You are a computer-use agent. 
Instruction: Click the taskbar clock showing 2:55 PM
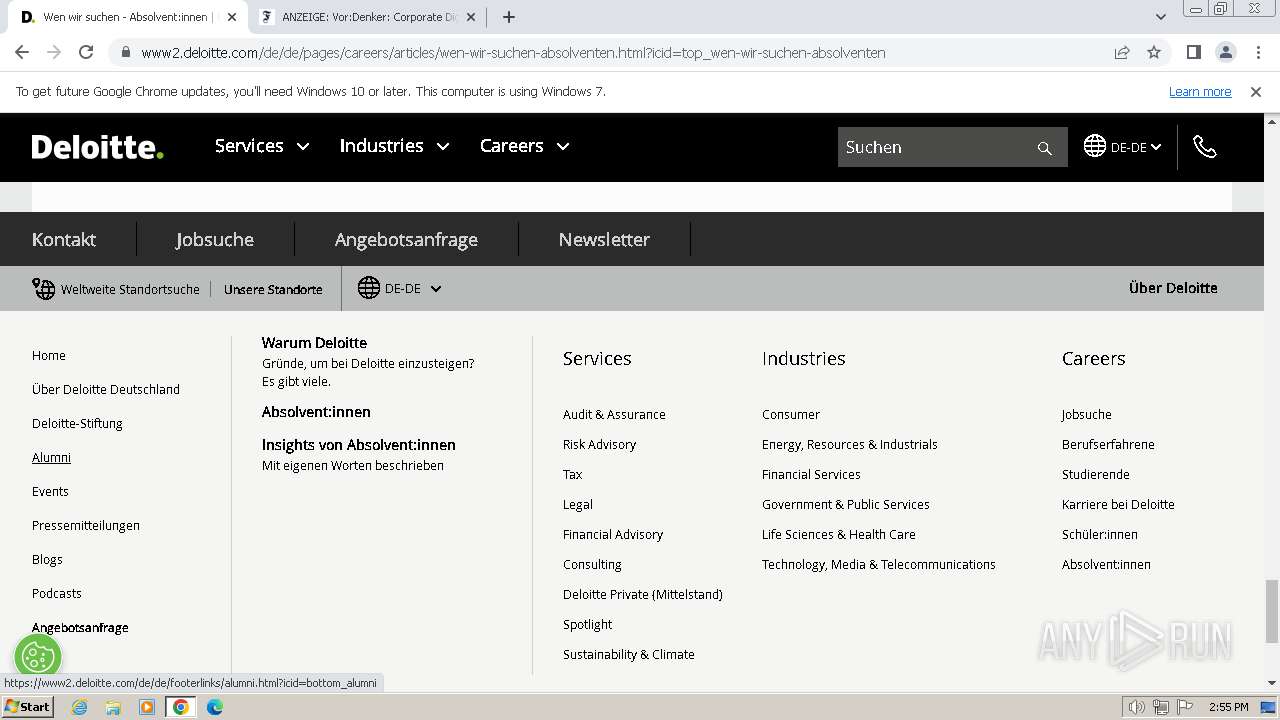1228,707
